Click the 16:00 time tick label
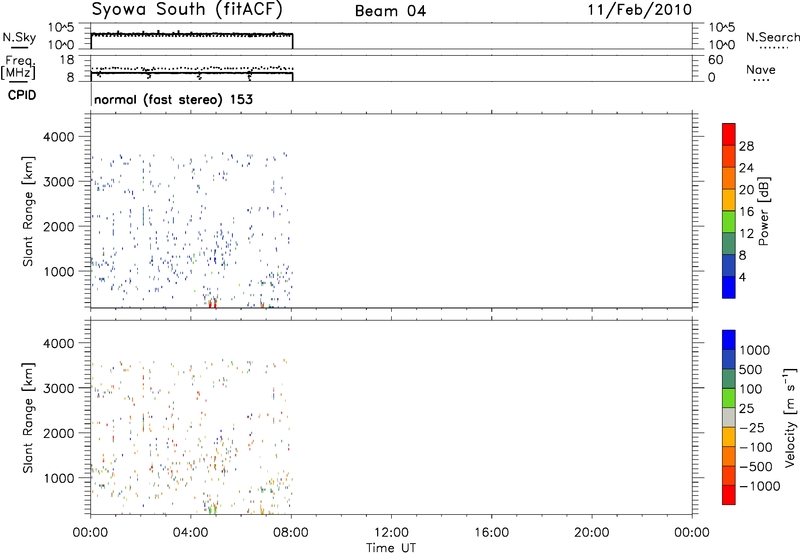 pyautogui.click(x=491, y=533)
